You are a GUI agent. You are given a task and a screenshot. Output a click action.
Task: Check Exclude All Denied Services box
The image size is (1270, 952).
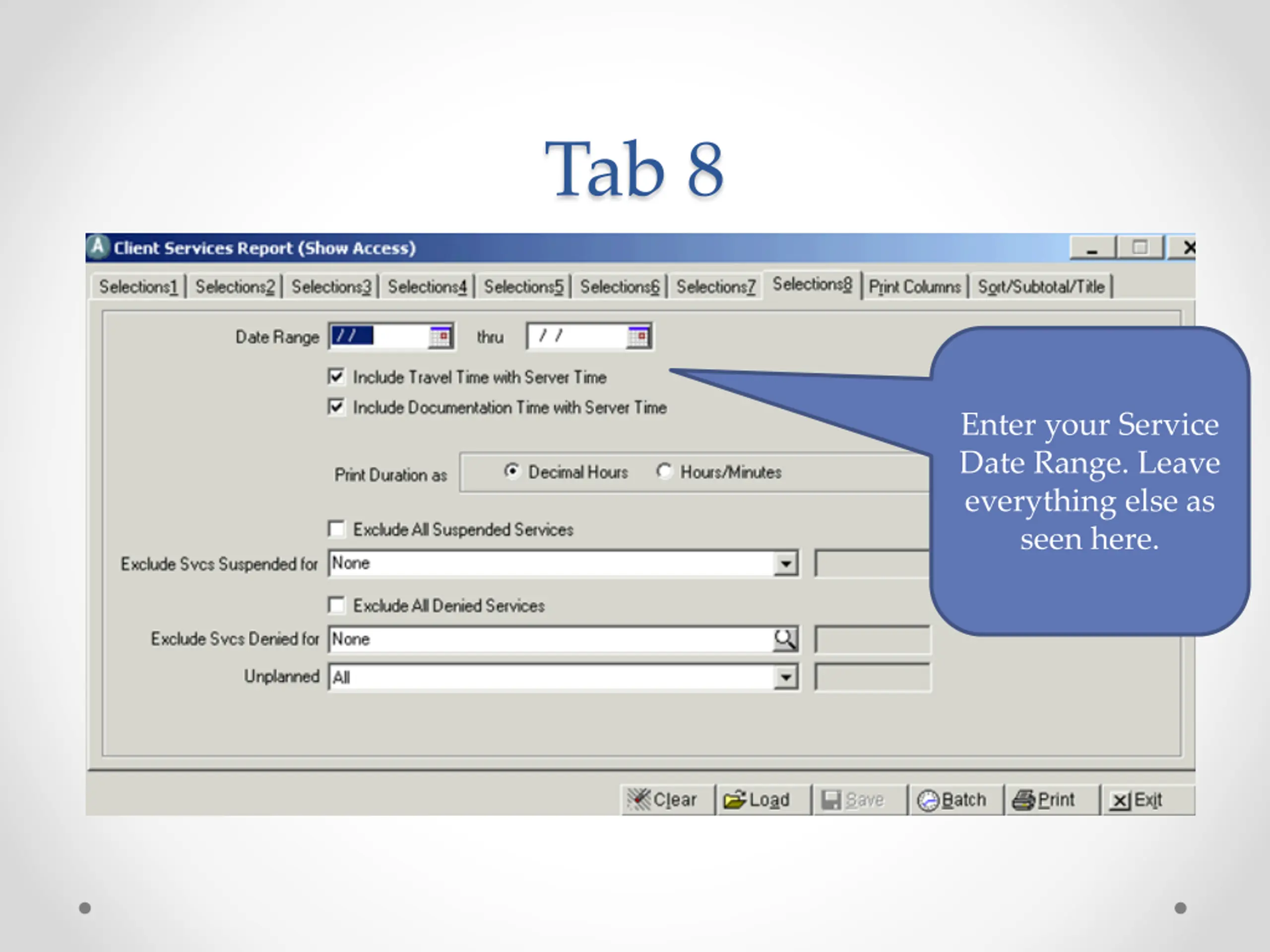tap(336, 605)
